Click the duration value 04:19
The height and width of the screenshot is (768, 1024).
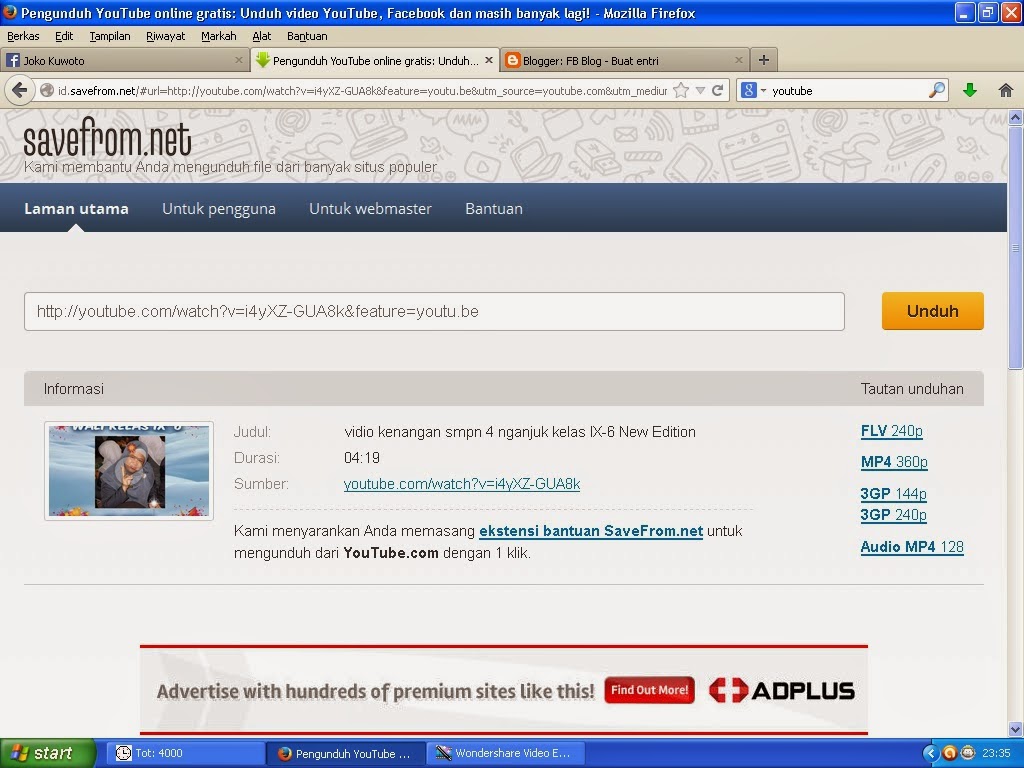pos(362,458)
